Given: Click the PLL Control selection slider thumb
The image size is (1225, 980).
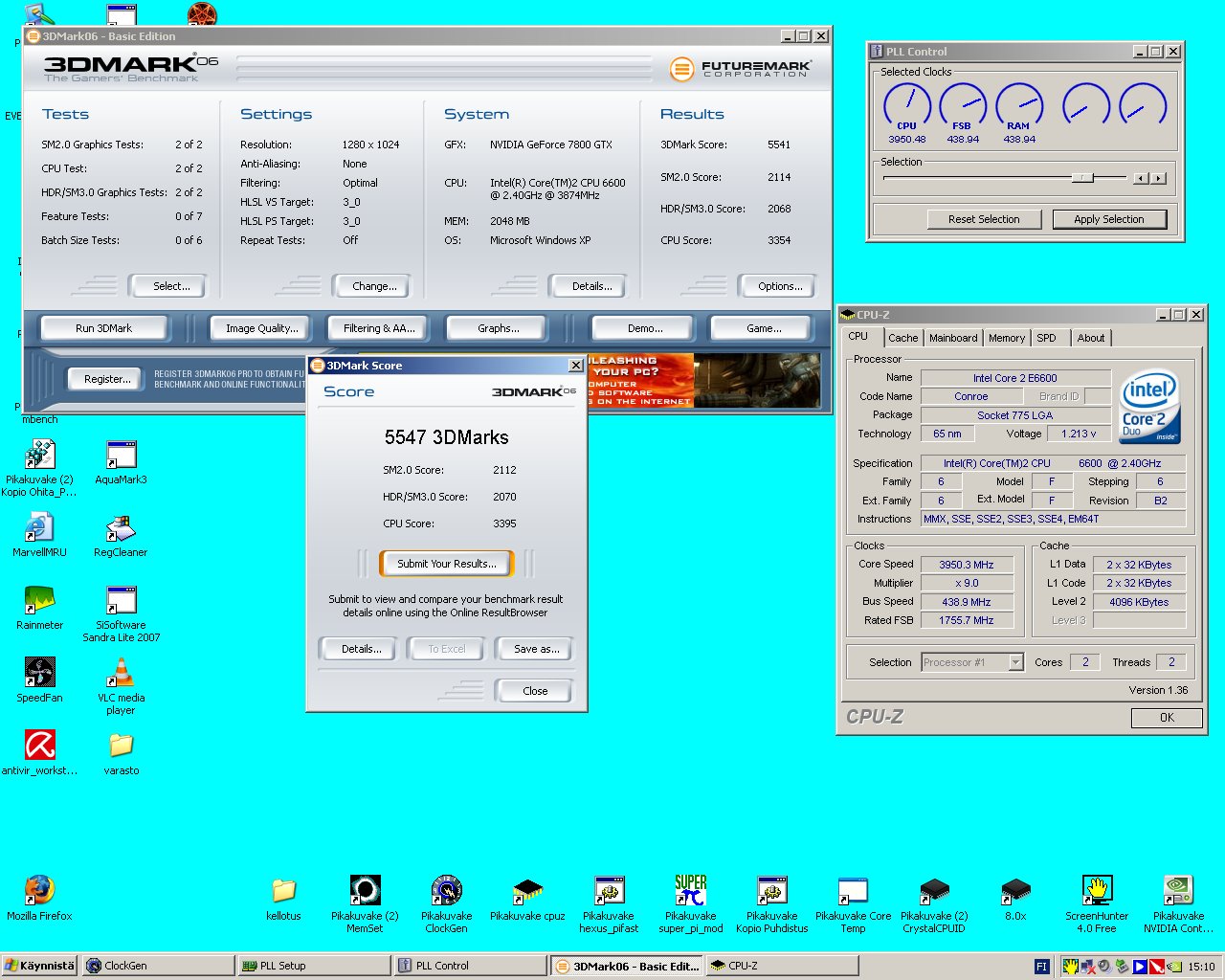Looking at the screenshot, I should [x=1082, y=178].
